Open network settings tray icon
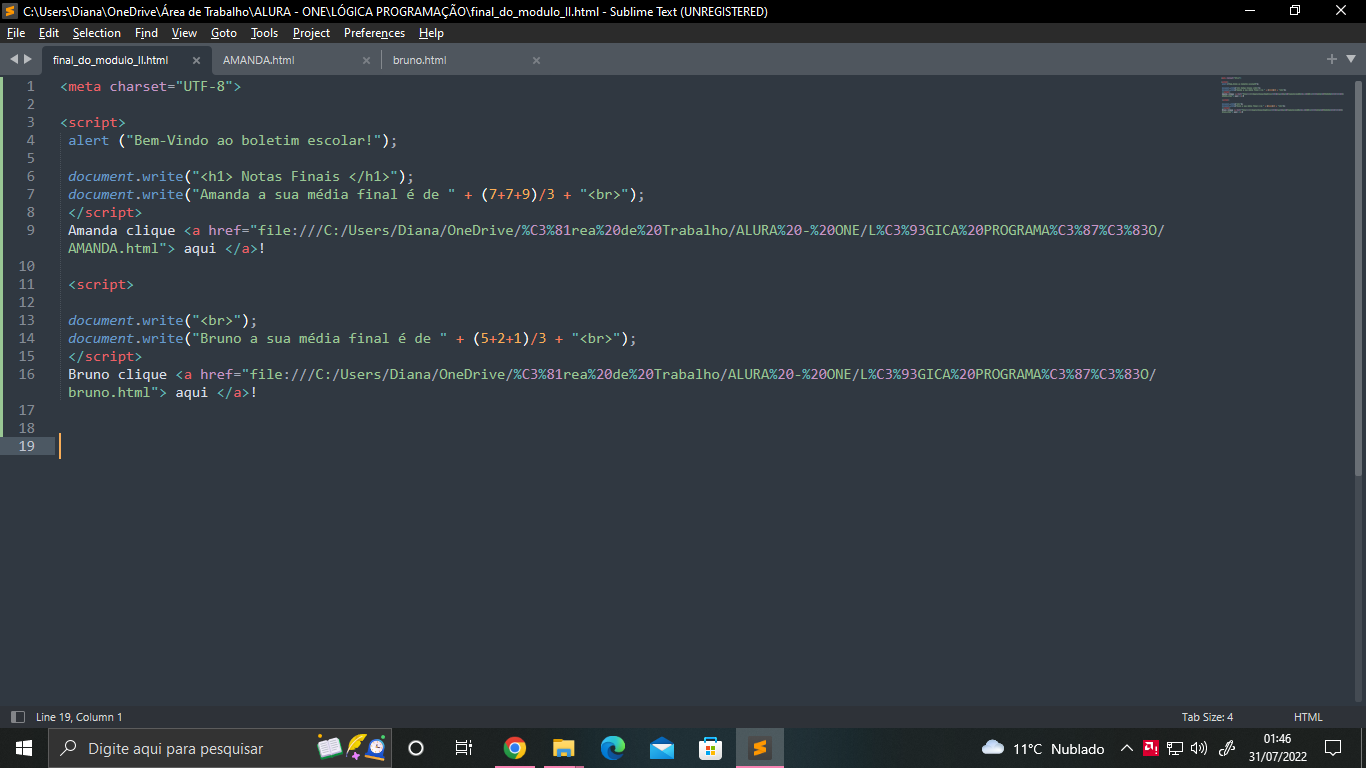Viewport: 1366px width, 768px height. pos(1176,748)
